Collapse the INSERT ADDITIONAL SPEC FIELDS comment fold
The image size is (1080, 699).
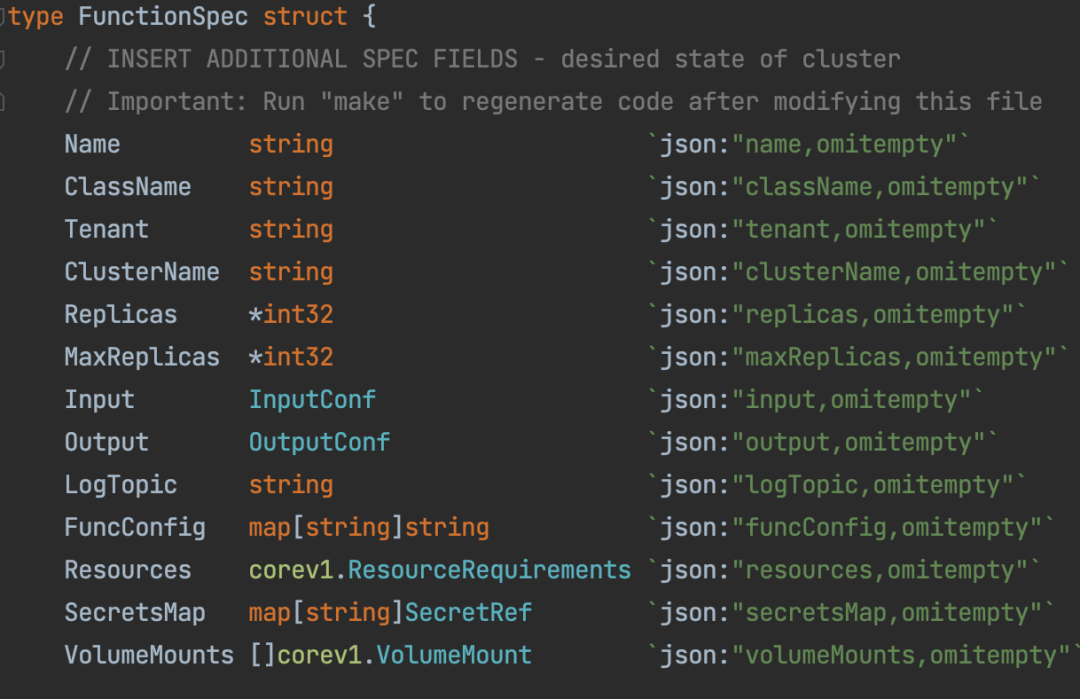click(x=3, y=59)
